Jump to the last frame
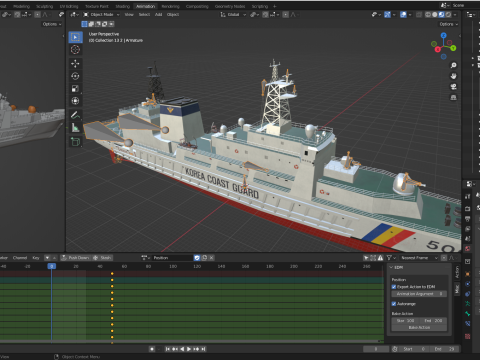This screenshot has width=480, height=360. click(x=203, y=349)
